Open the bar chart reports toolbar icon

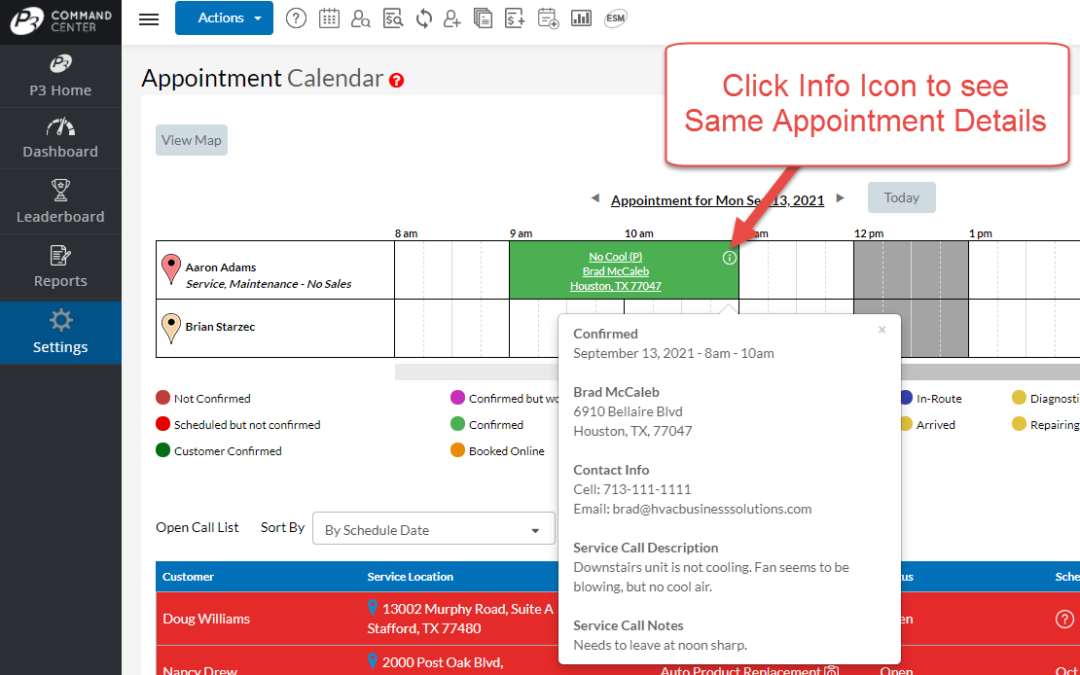[x=581, y=18]
